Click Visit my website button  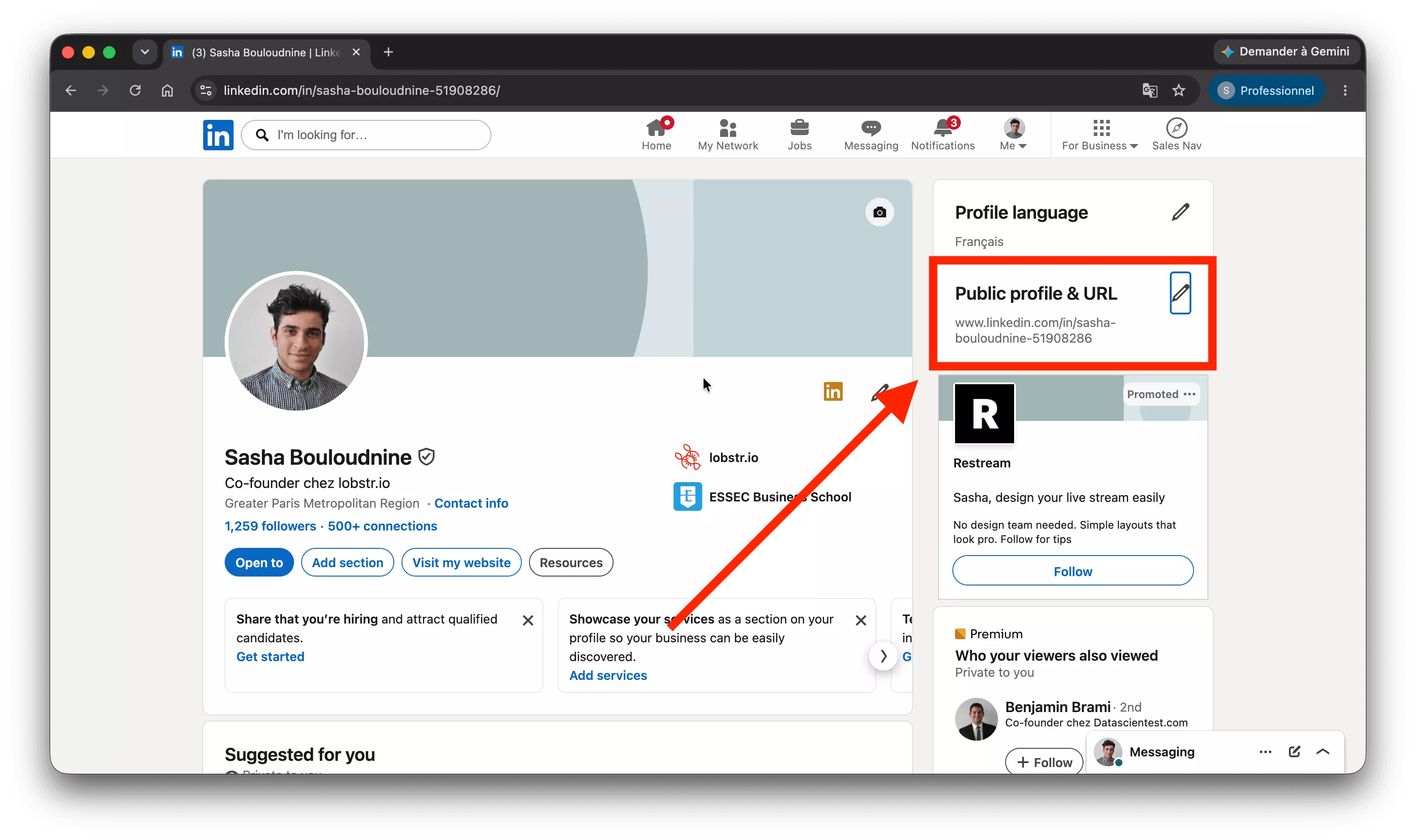461,562
